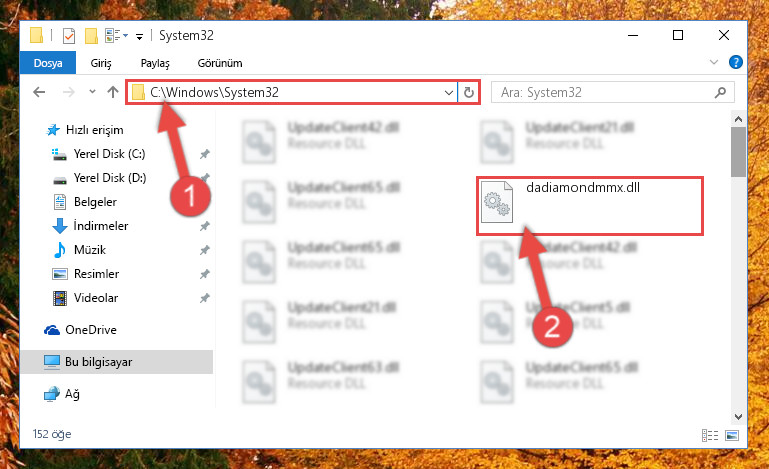769x469 pixels.
Task: Click the vertical scrollbar down arrow
Action: 738,417
